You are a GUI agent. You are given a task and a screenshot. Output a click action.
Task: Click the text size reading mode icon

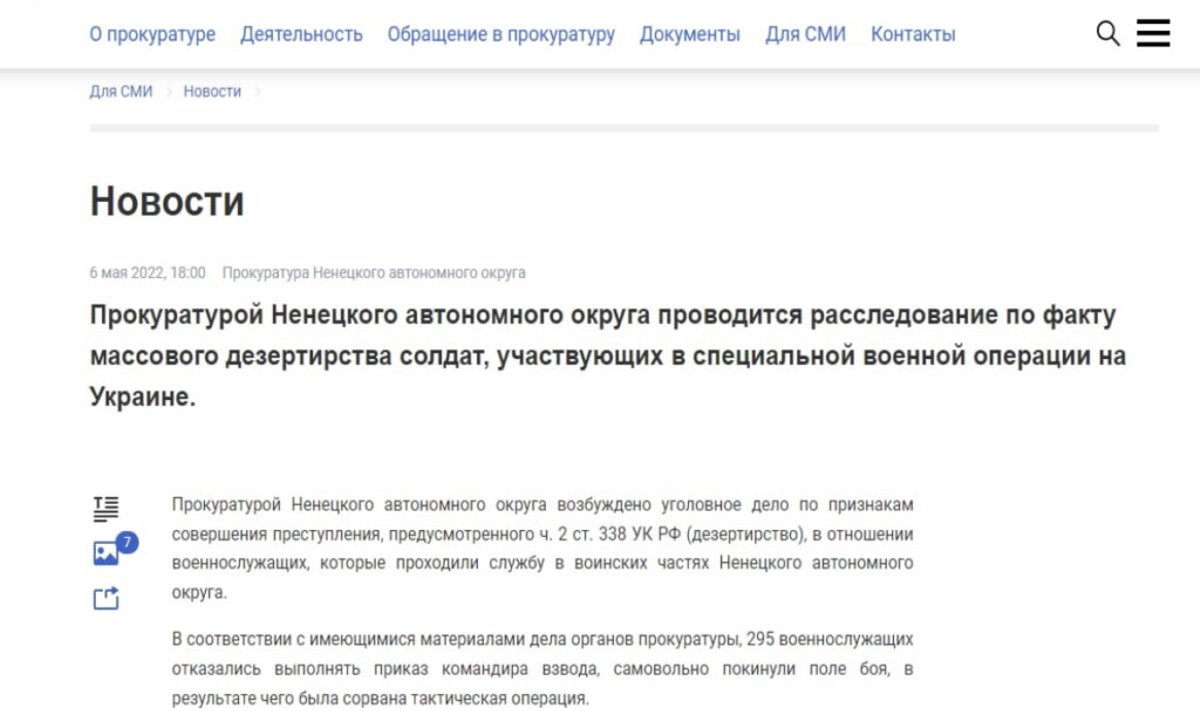(106, 508)
